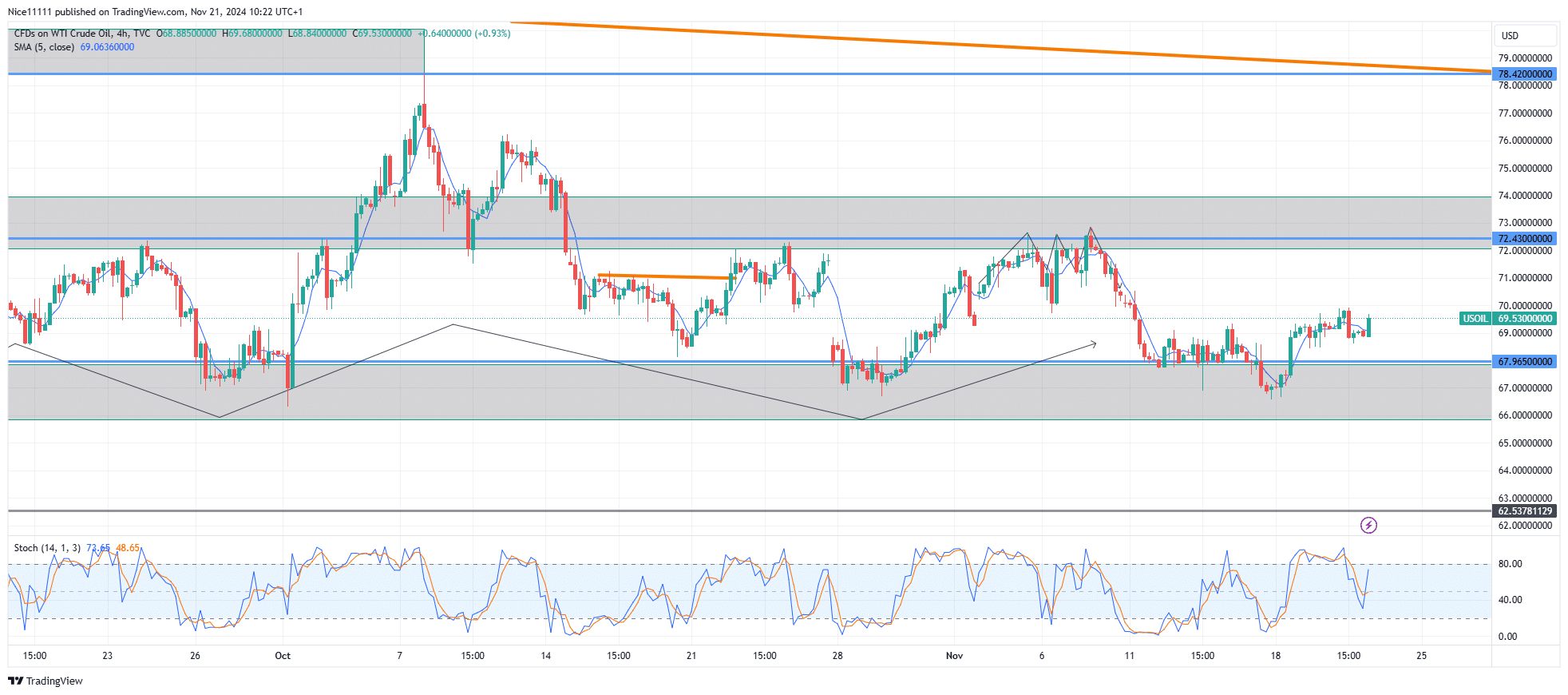
Task: Click the 65.00000000 axis price
Action: (1525, 443)
